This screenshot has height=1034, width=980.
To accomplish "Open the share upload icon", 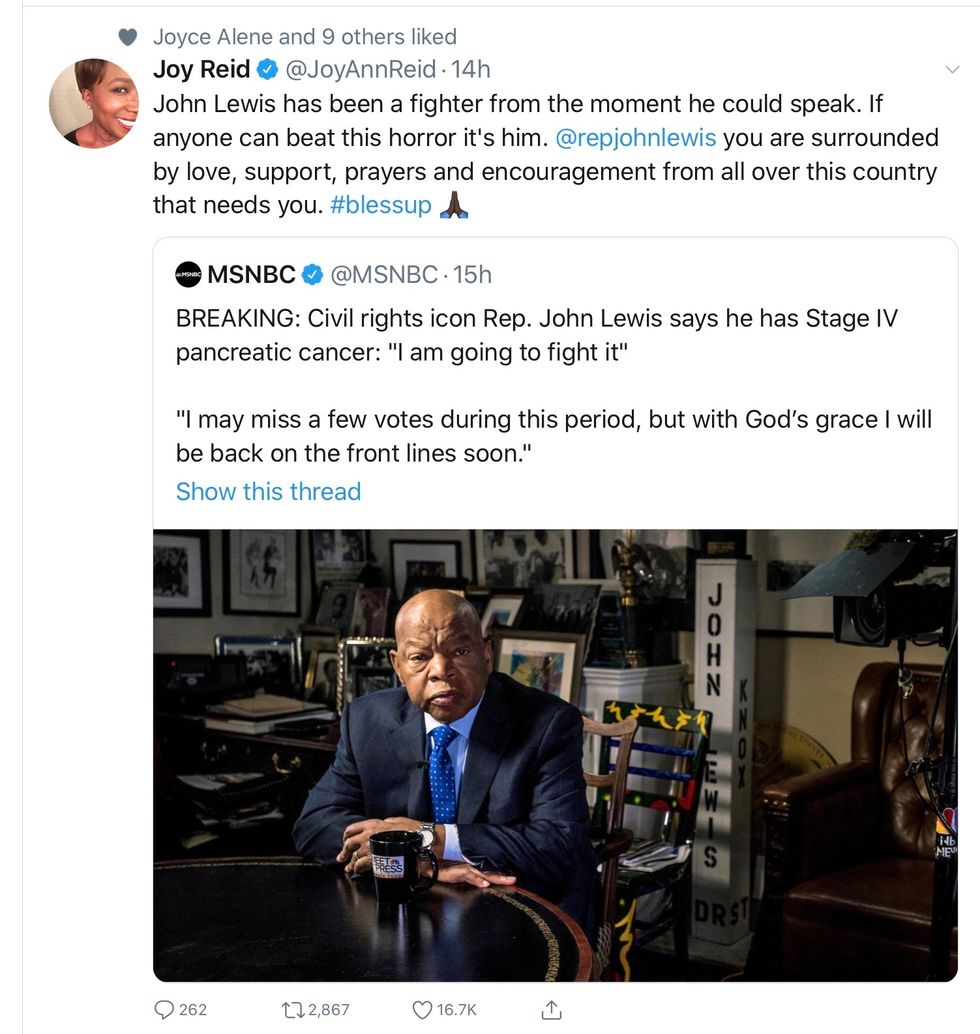I will tap(550, 1009).
